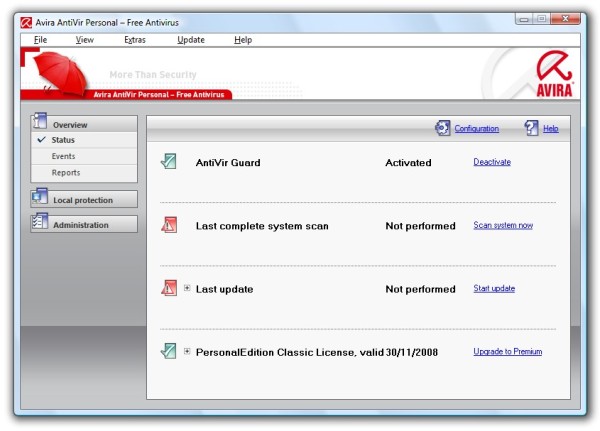Click the Local protection monitor icon

(40, 197)
